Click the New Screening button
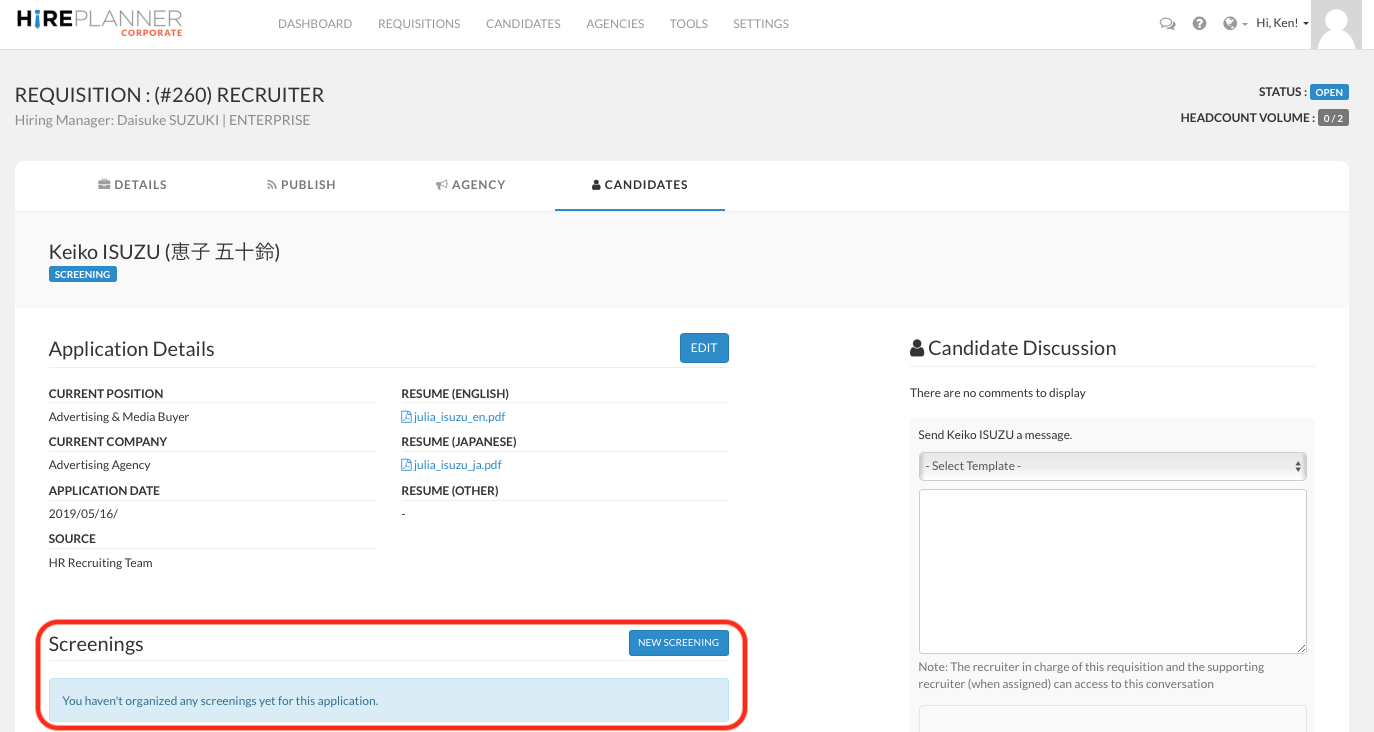 click(x=678, y=642)
